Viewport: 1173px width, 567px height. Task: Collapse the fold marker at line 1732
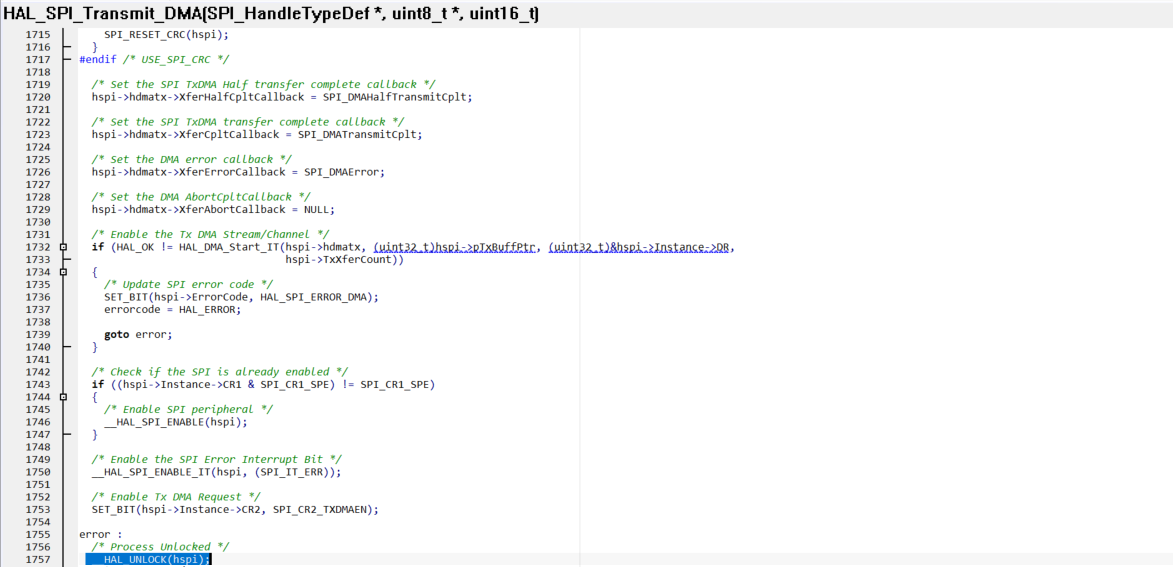[63, 247]
